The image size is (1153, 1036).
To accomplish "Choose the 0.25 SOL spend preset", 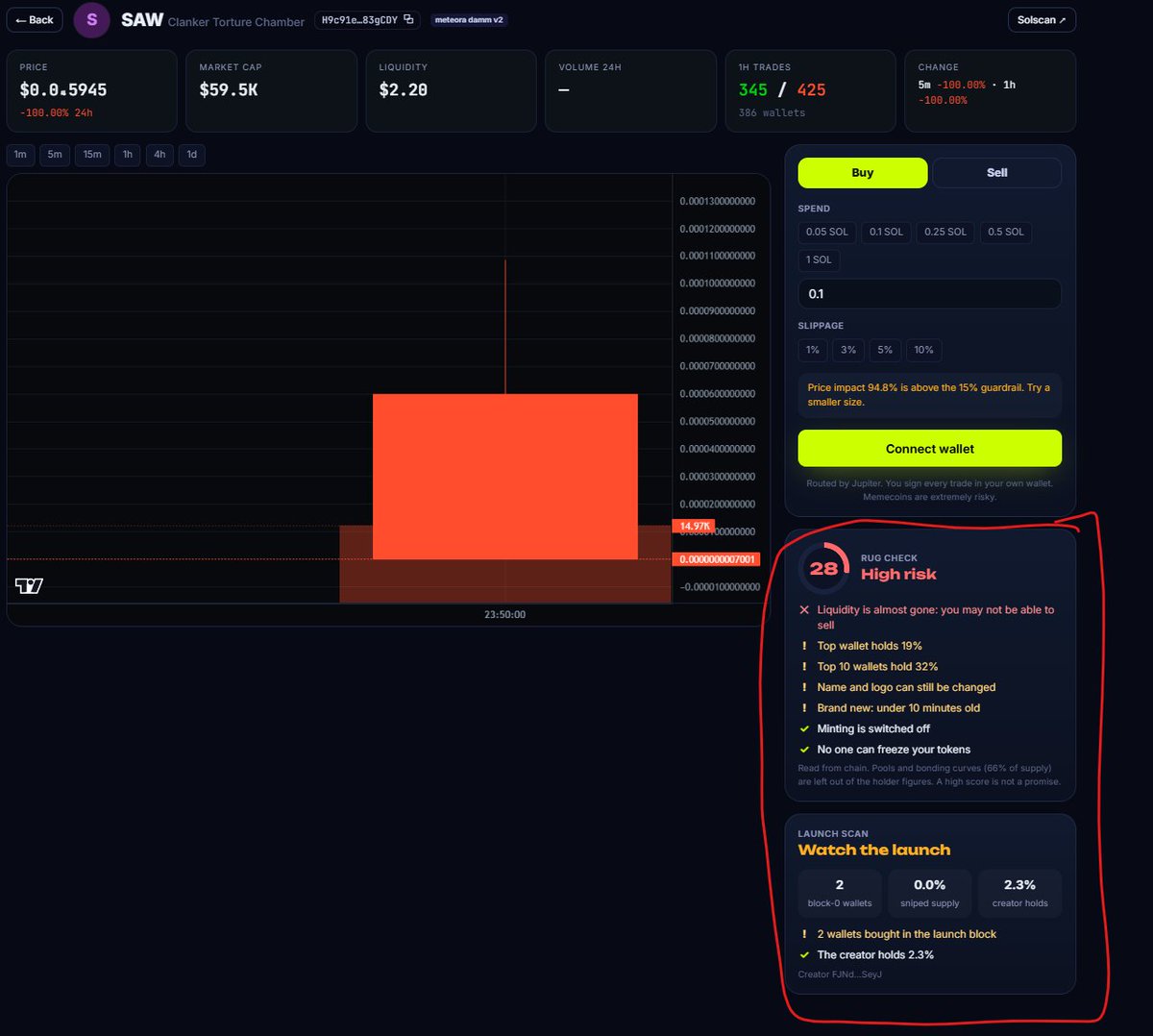I will (x=945, y=232).
